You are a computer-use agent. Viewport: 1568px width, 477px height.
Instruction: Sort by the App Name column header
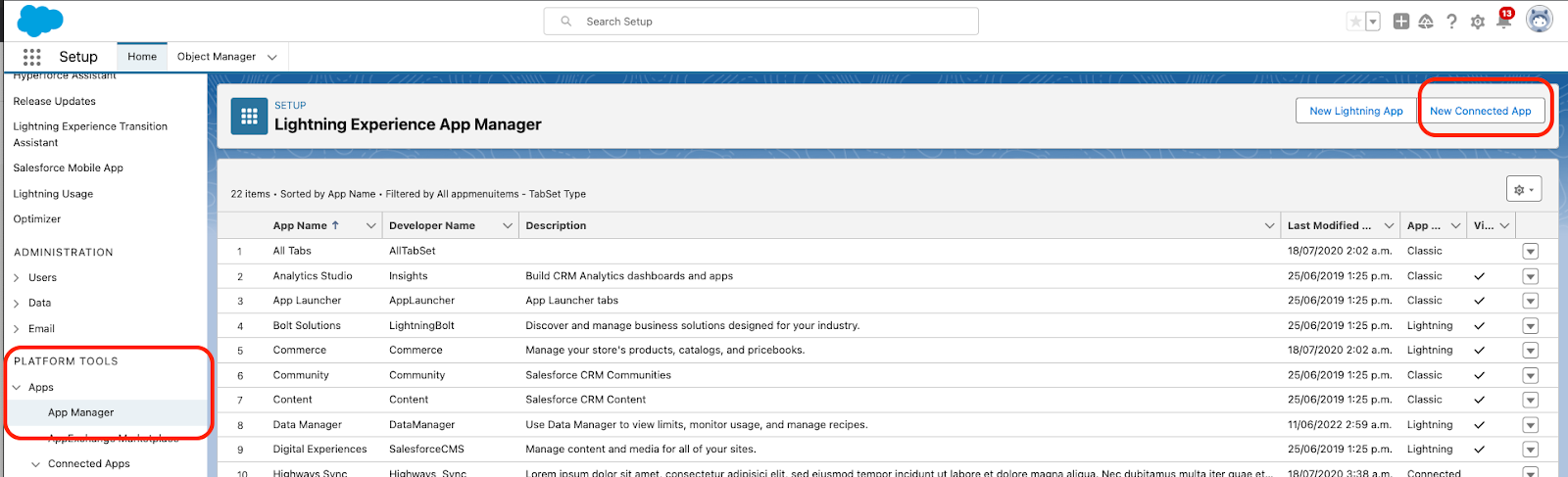pos(300,225)
